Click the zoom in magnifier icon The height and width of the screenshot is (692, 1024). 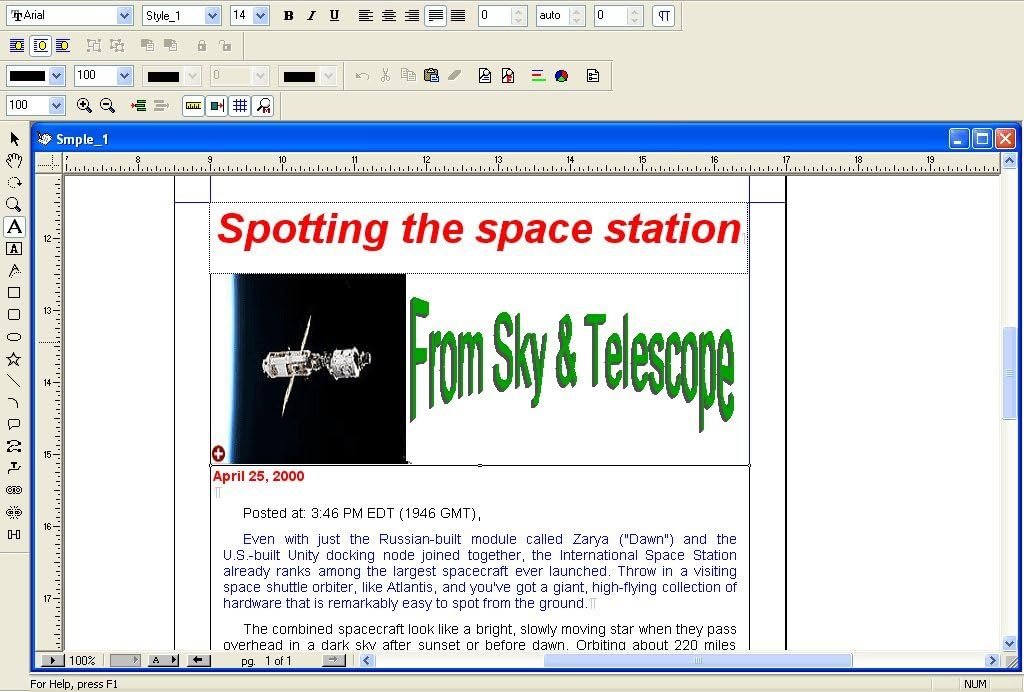tap(84, 105)
